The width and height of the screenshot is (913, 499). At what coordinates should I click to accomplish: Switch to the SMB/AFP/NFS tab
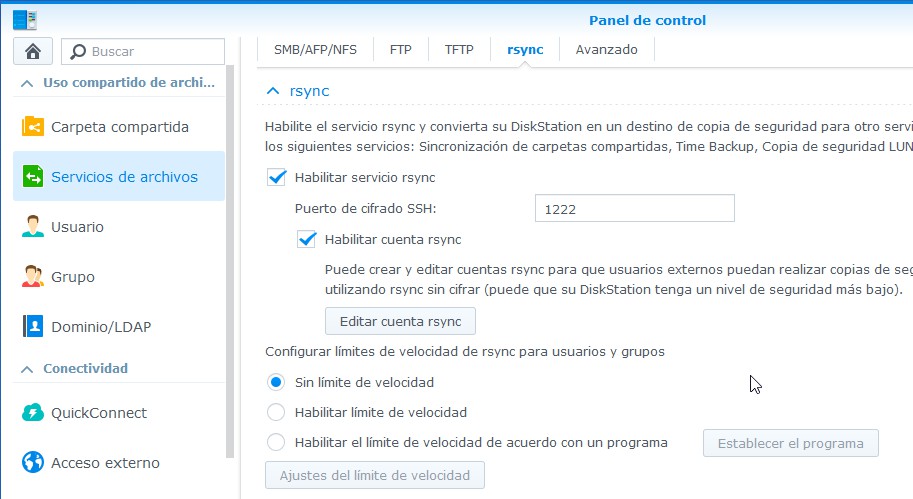click(315, 49)
